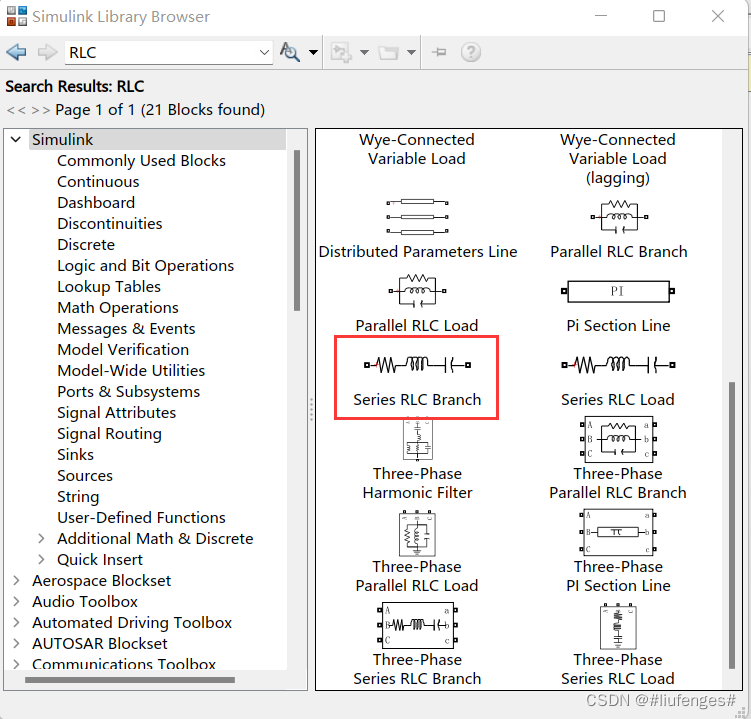Expand Aerospace Blockset library
The height and width of the screenshot is (719, 751).
pos(16,581)
